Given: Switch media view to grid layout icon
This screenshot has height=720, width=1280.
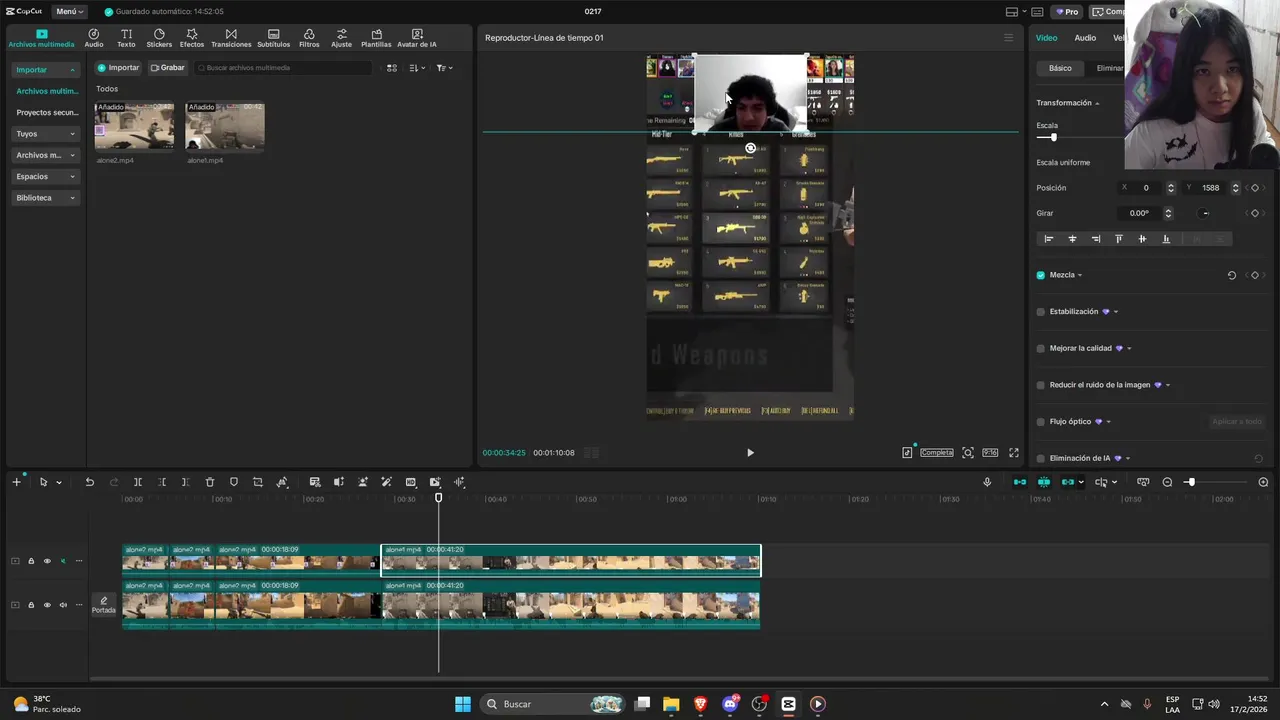Looking at the screenshot, I should [x=392, y=68].
